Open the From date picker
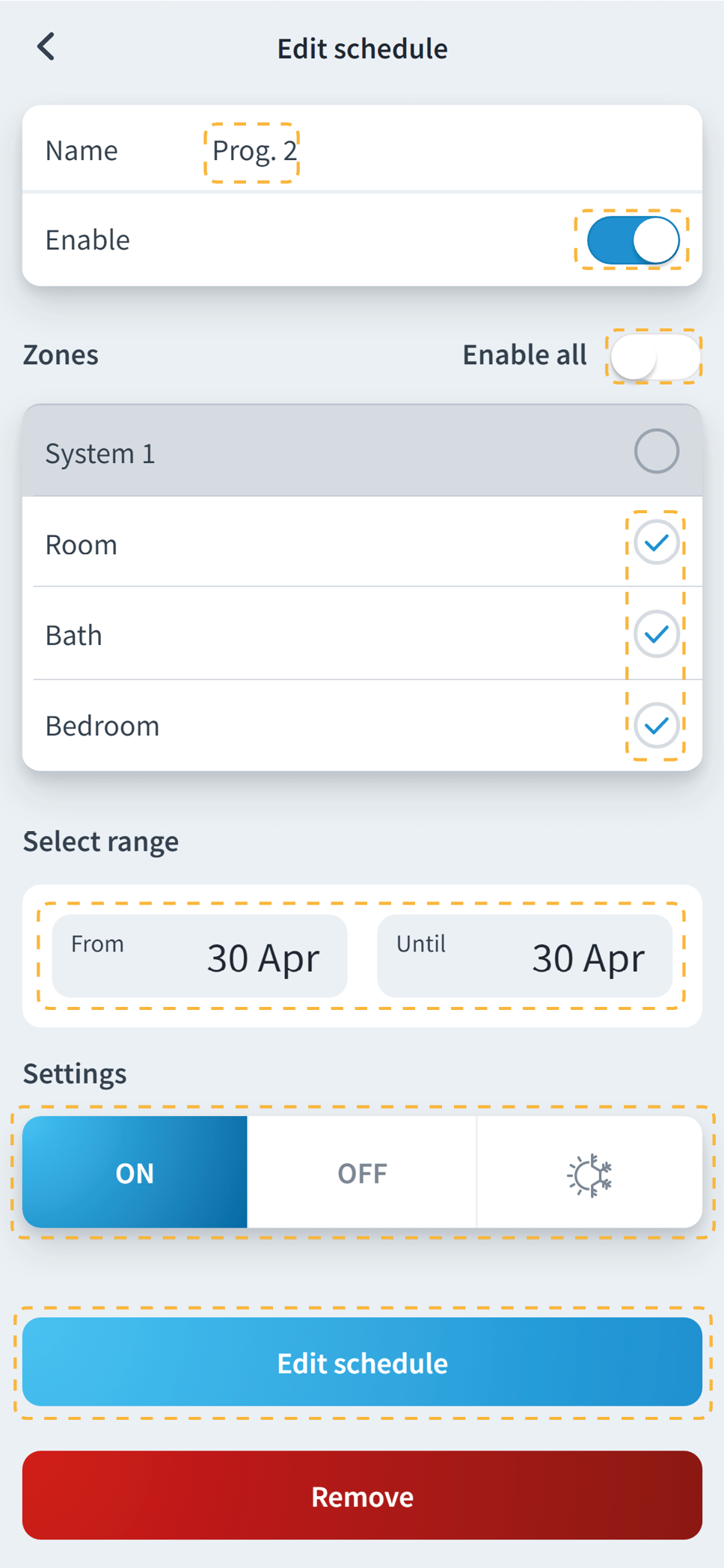724x1568 pixels. [200, 956]
